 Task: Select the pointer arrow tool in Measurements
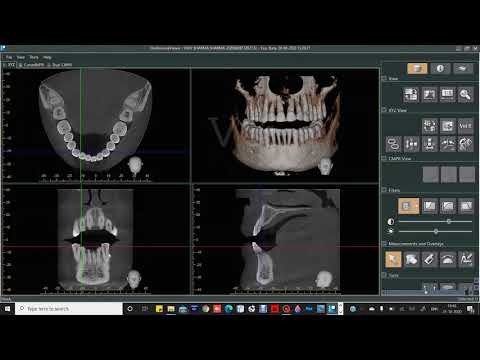[393, 259]
